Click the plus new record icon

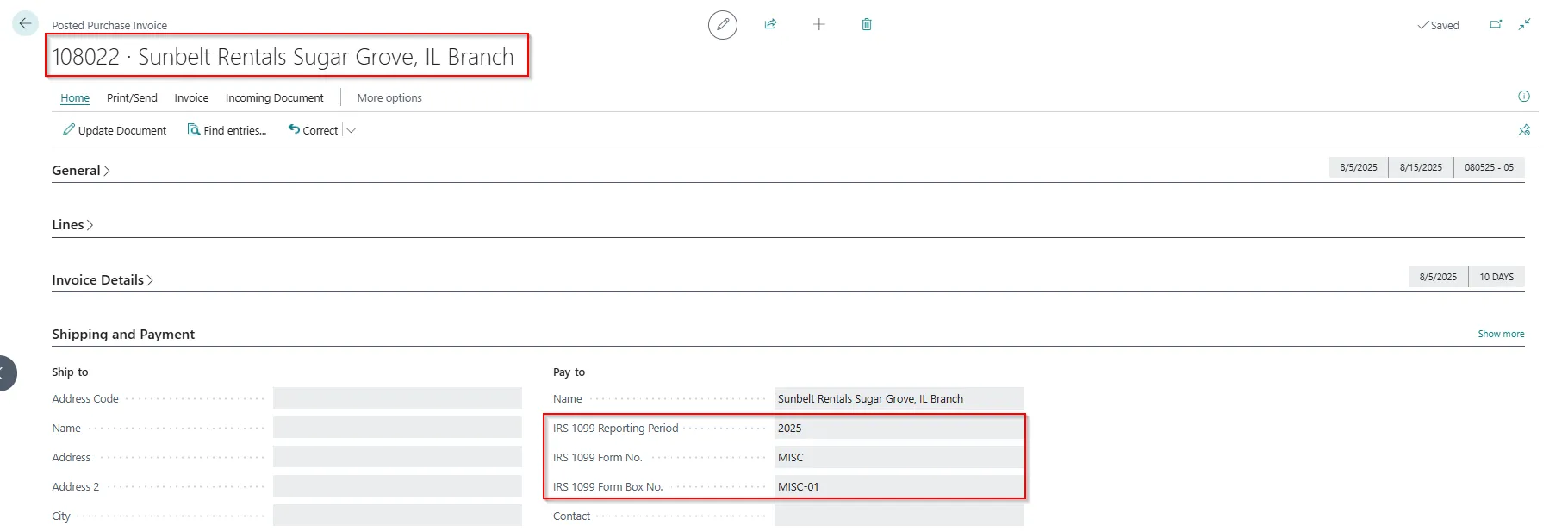818,24
